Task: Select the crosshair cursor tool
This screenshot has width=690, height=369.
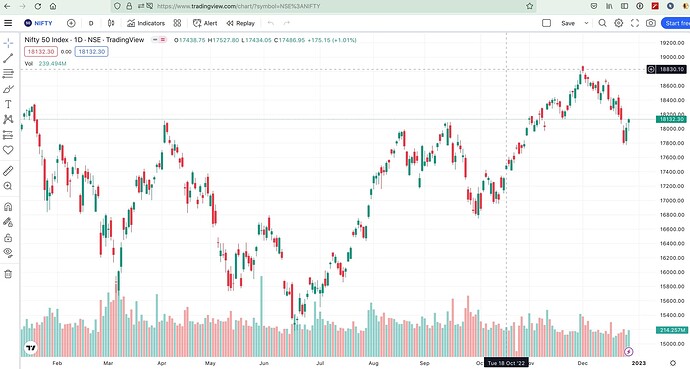Action: pos(8,43)
